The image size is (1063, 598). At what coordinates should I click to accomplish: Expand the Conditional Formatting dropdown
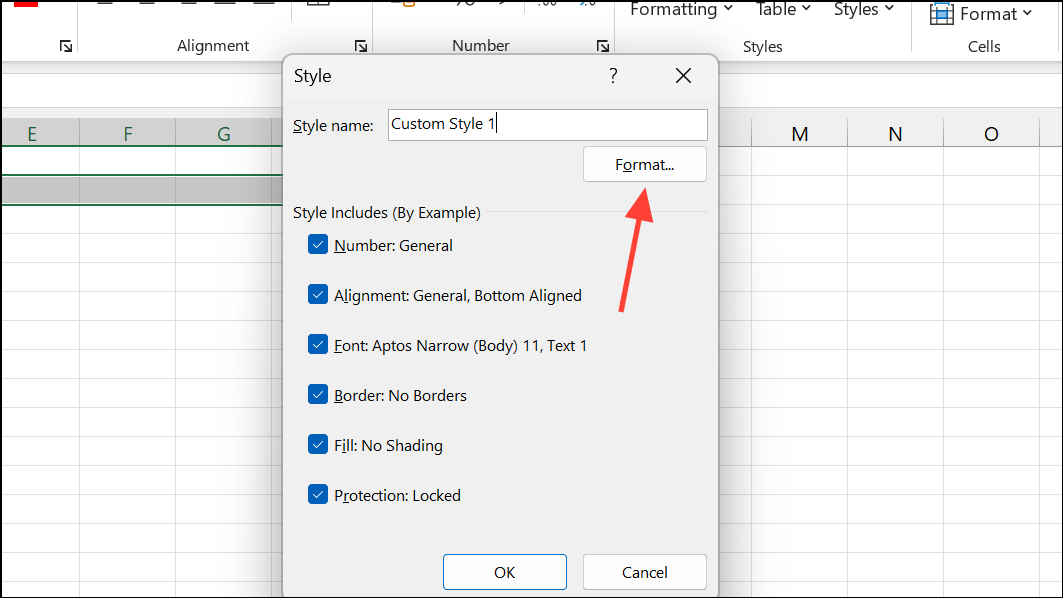(681, 10)
